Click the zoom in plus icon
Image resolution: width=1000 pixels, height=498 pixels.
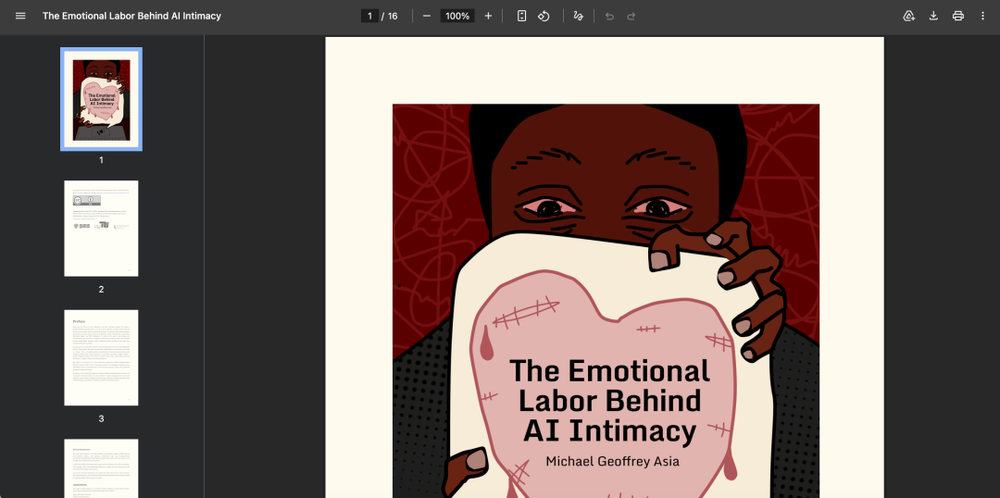488,16
